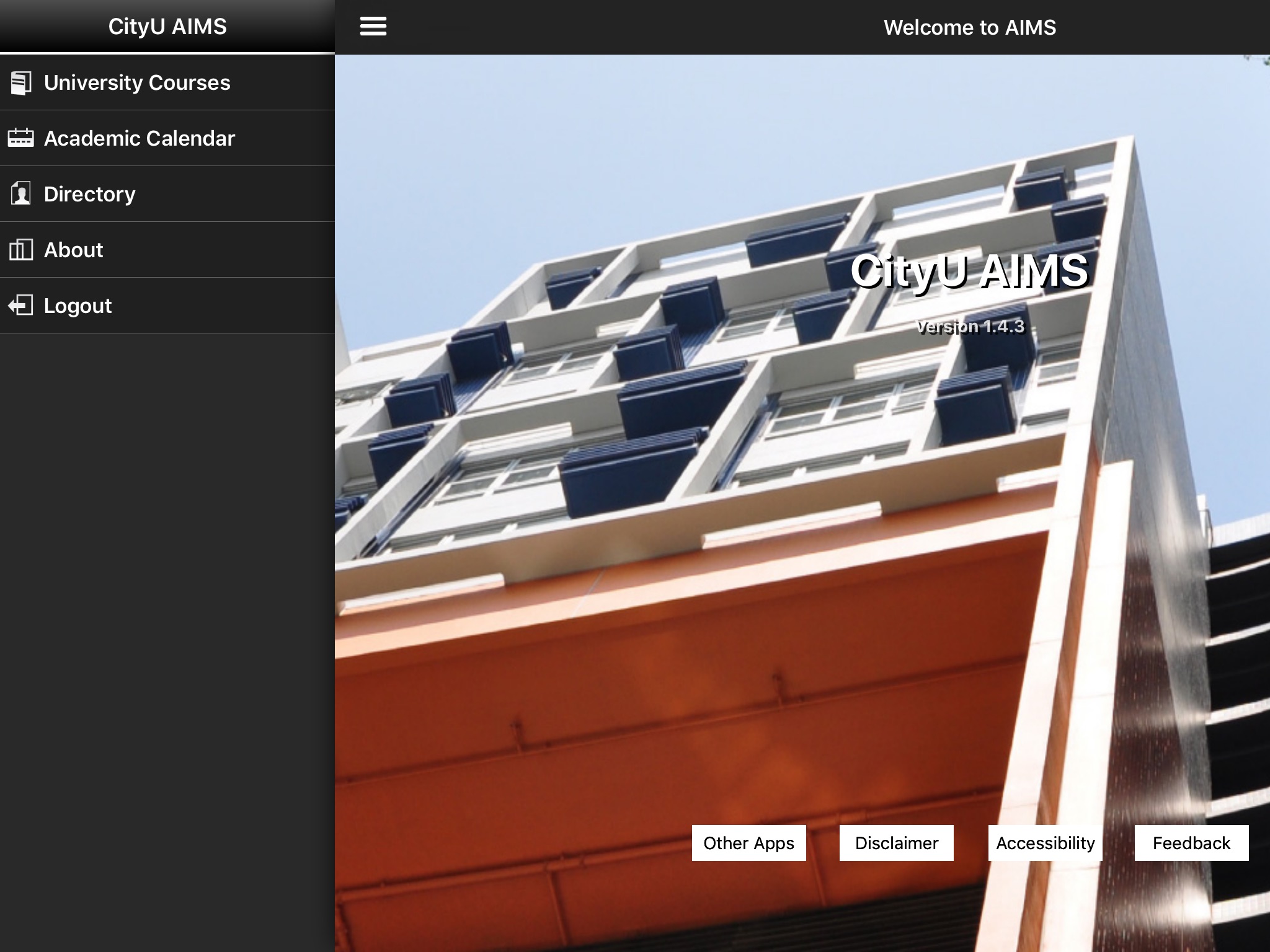Tap the Feedback button

(x=1191, y=843)
